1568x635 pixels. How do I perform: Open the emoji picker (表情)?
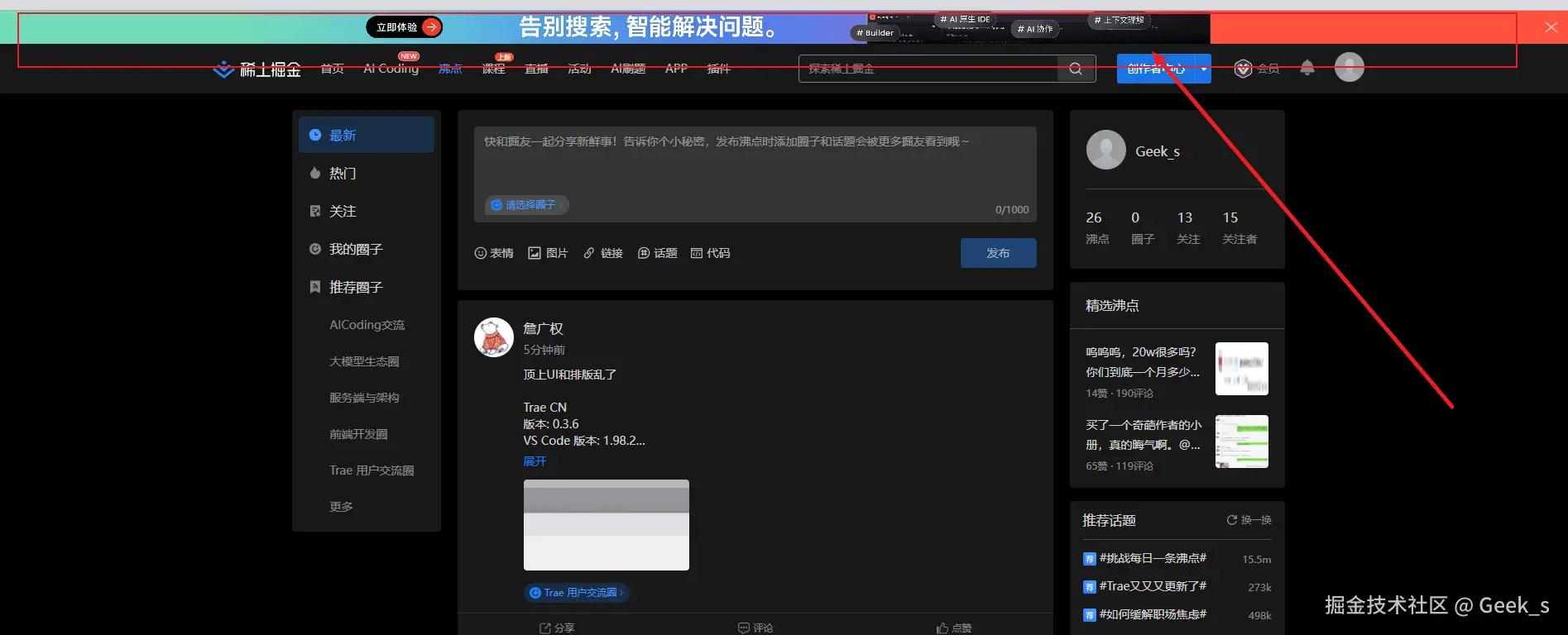coord(494,253)
